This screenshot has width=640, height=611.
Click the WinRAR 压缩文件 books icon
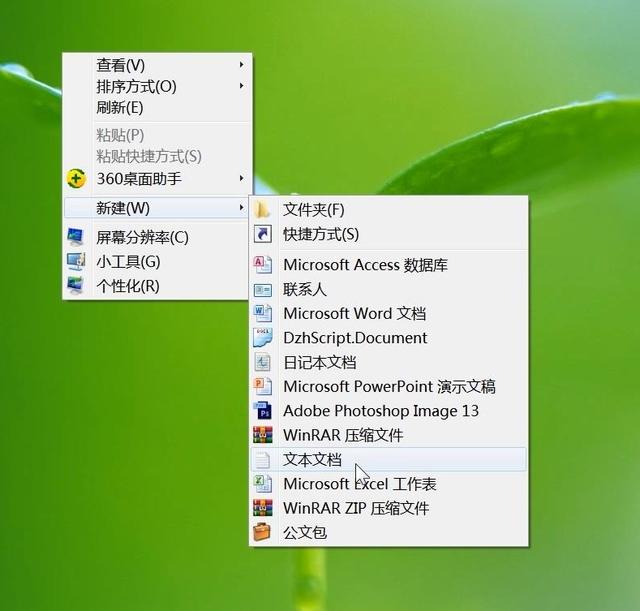click(262, 435)
